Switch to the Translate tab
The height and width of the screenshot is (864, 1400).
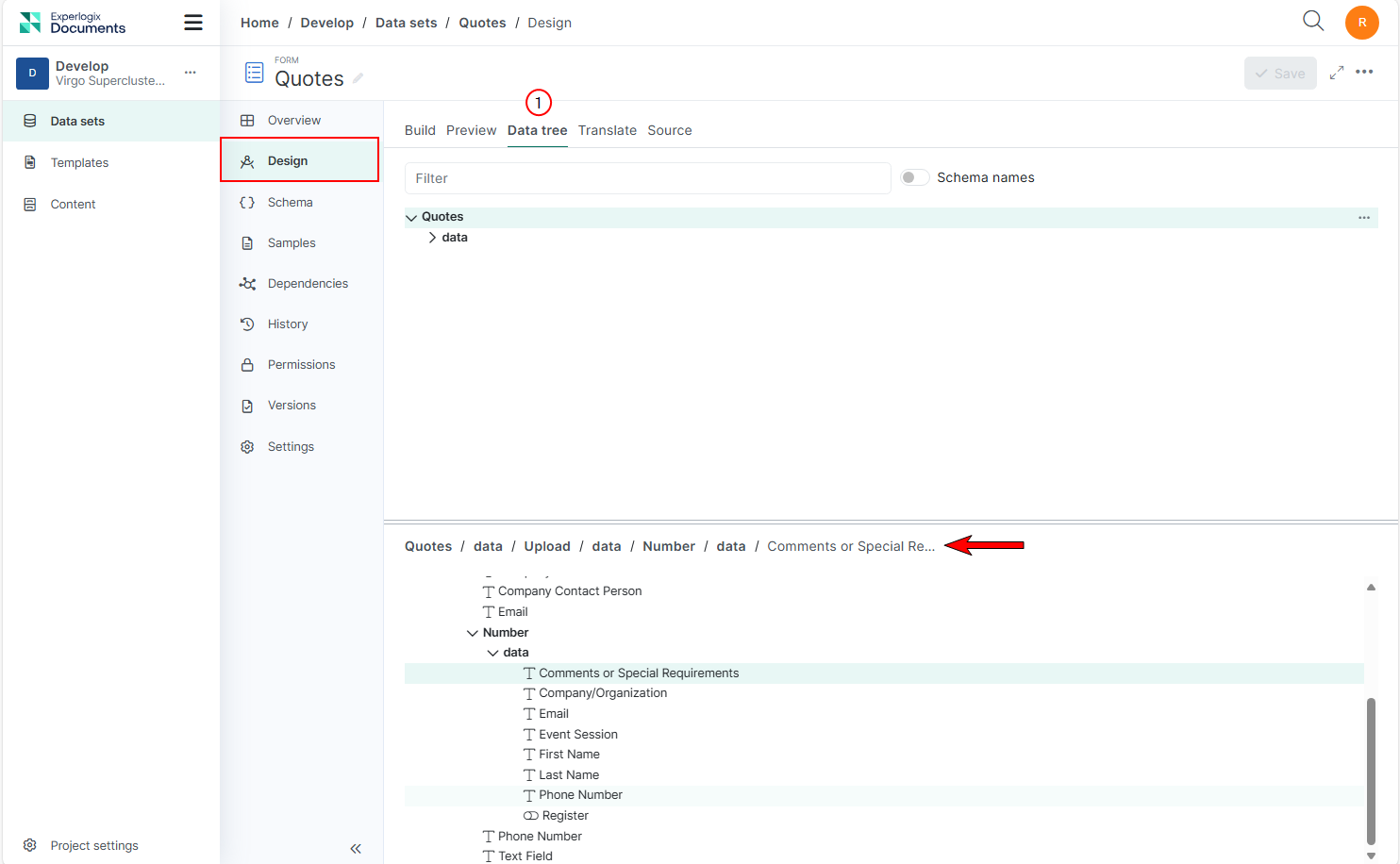pos(607,130)
